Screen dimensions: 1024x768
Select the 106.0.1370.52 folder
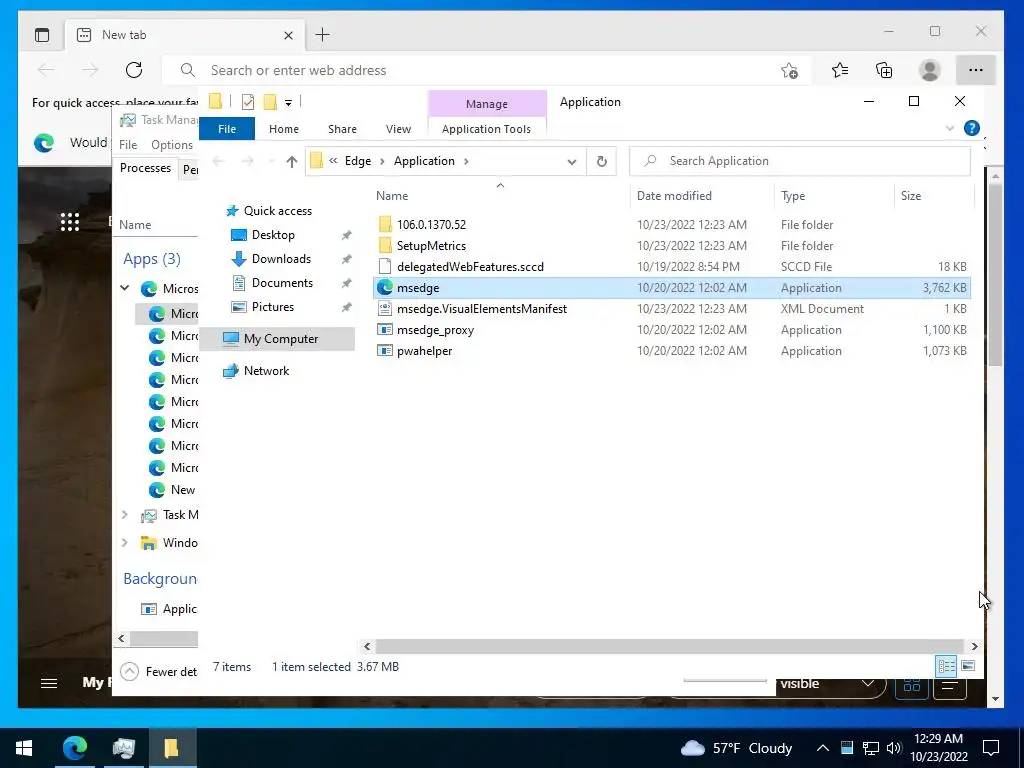click(671, 225)
